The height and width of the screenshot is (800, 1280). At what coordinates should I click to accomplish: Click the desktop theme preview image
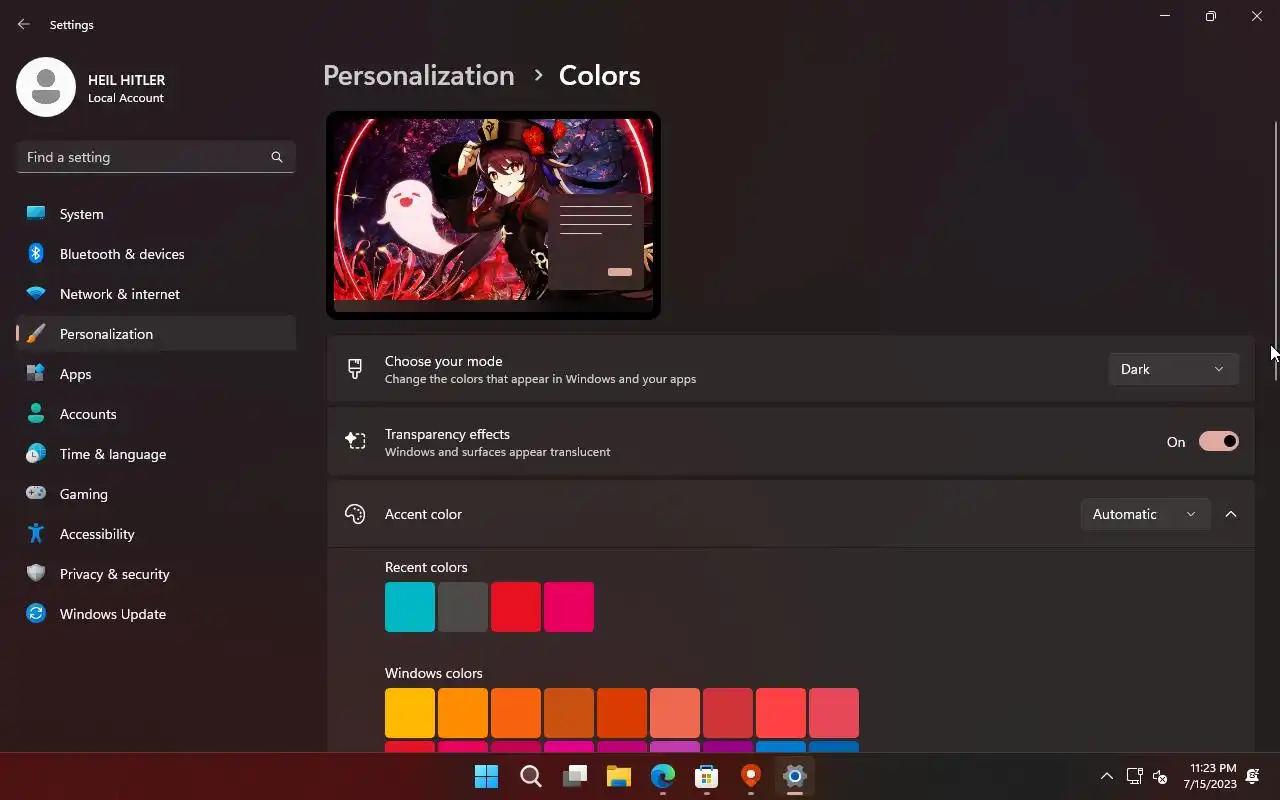(493, 215)
